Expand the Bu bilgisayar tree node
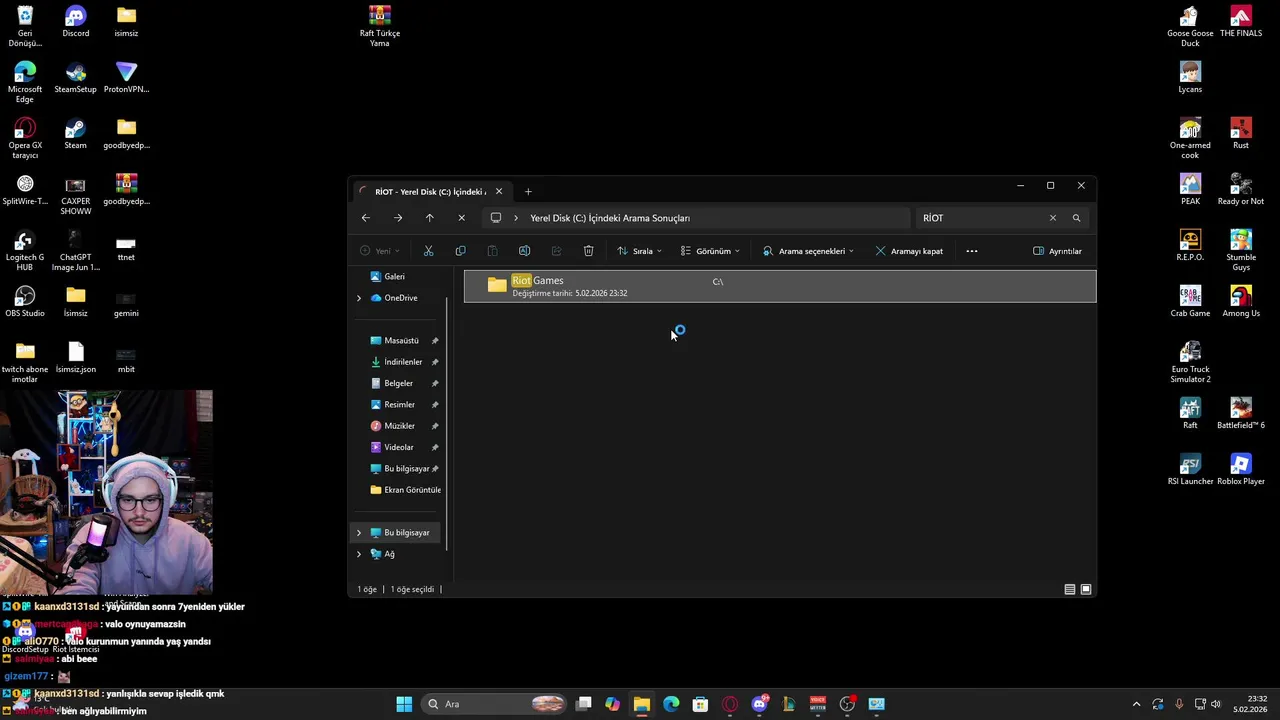This screenshot has height=720, width=1280. [x=359, y=533]
